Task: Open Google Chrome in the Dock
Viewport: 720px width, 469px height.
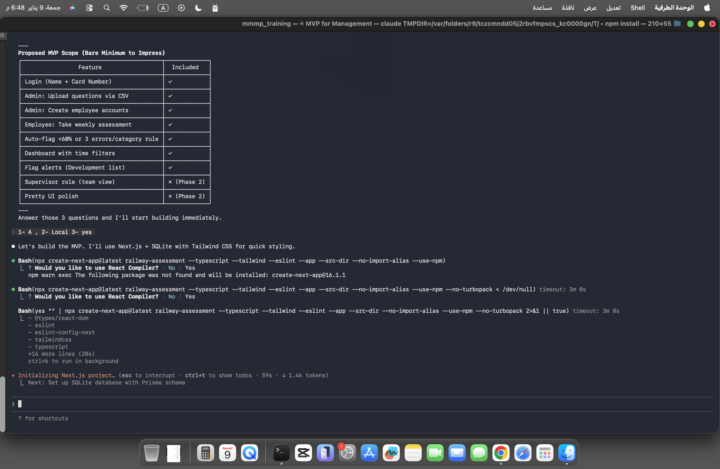Action: (x=501, y=453)
